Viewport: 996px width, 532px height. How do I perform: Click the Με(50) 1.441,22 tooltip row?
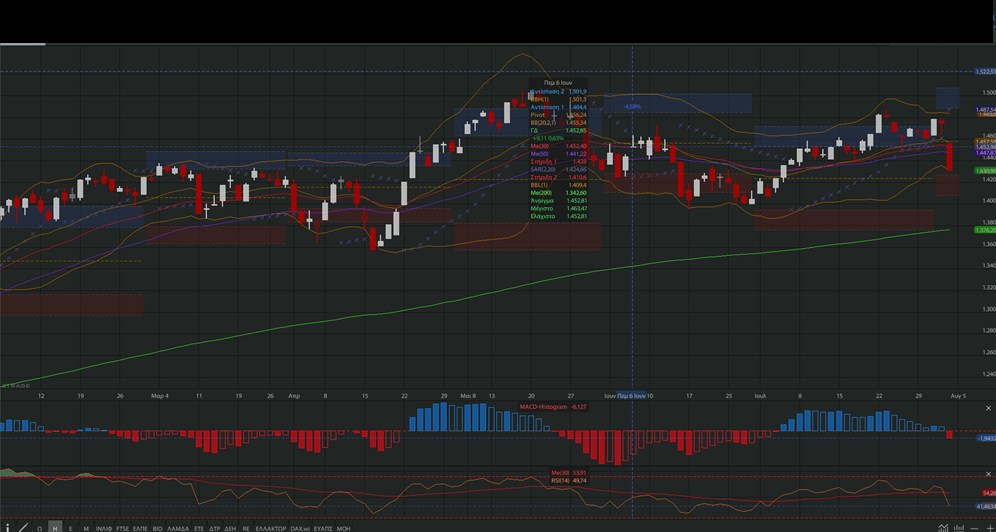click(x=558, y=154)
